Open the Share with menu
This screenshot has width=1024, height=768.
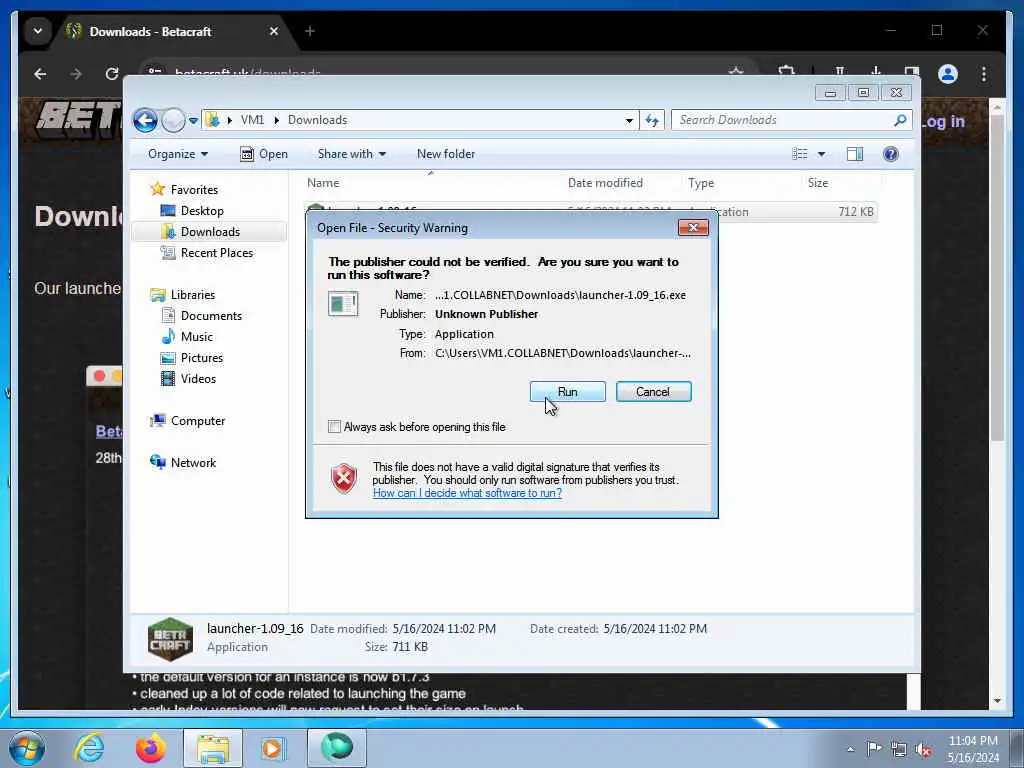351,154
